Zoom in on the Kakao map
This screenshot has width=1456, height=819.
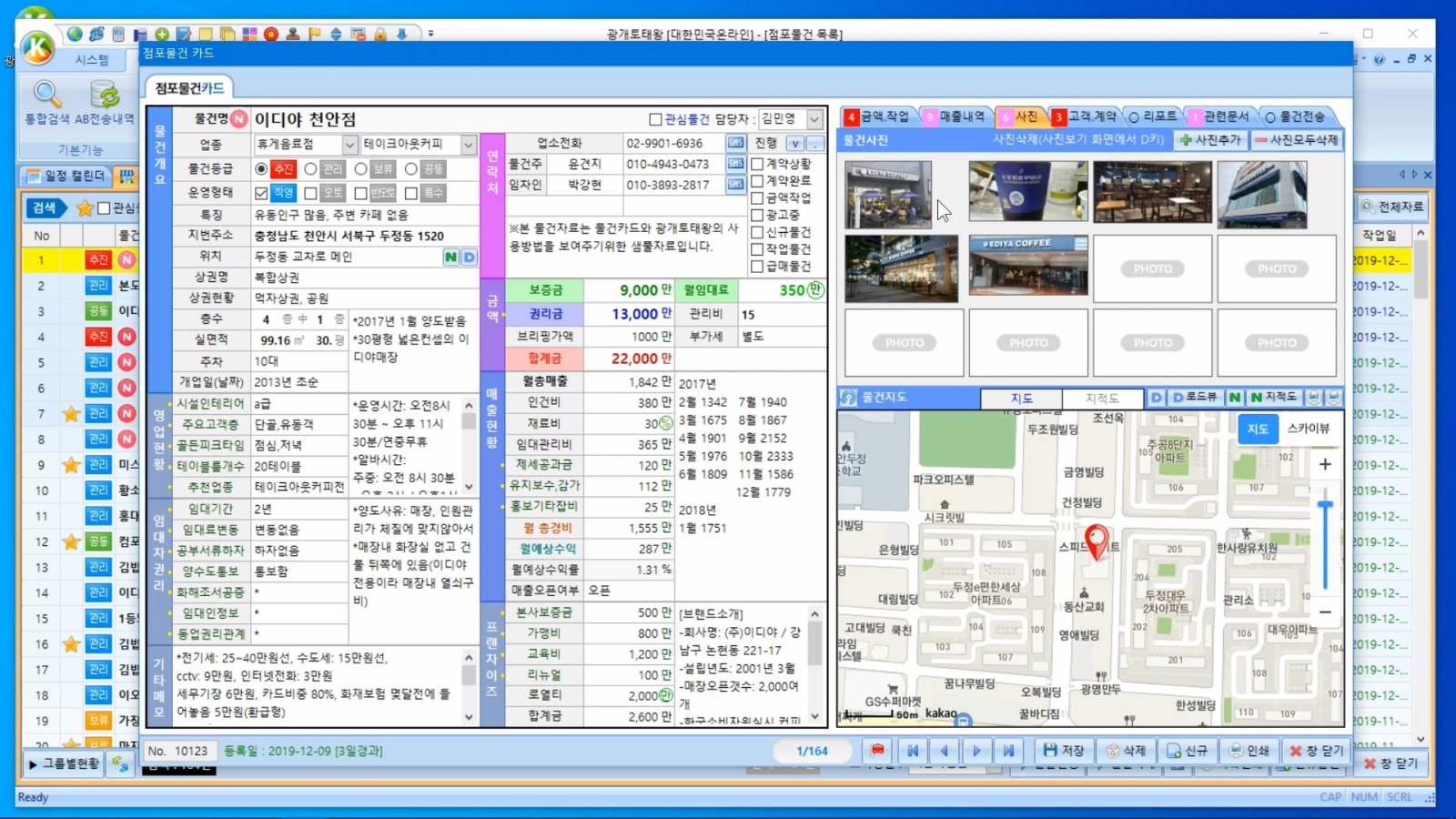(x=1325, y=464)
